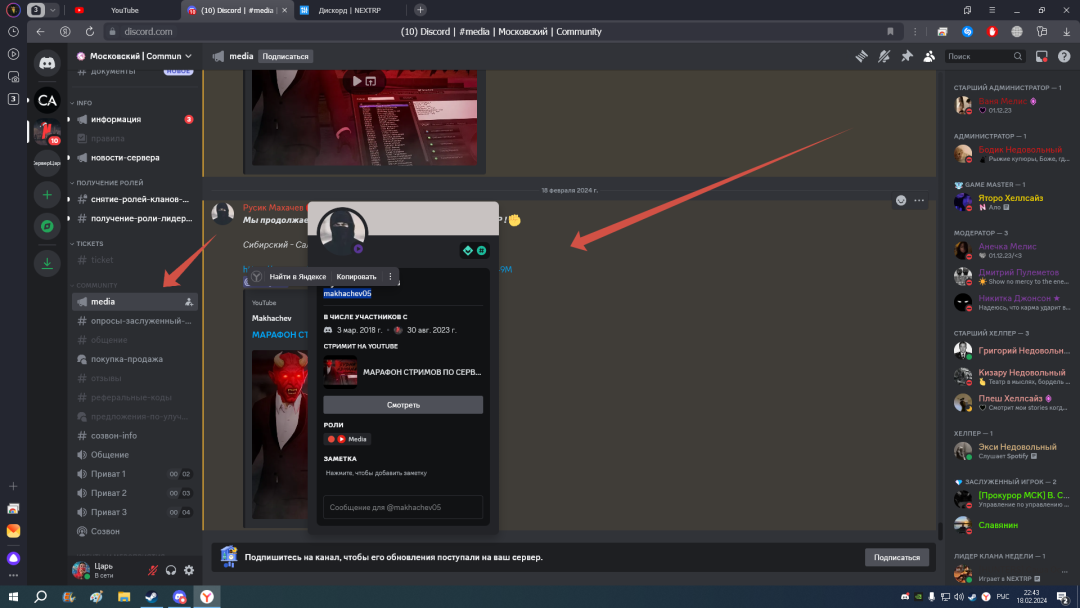
Task: Click Смотреть button in profile popup
Action: [x=403, y=405]
